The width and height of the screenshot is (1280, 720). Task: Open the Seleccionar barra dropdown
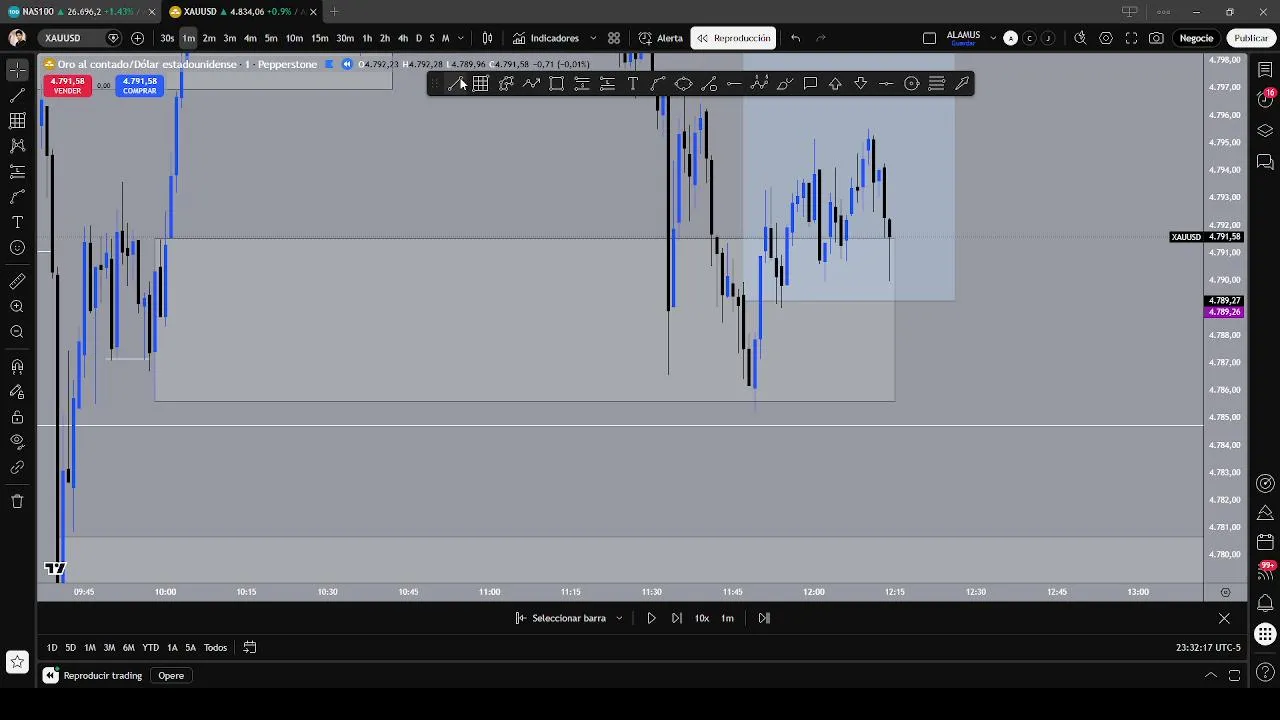point(568,618)
